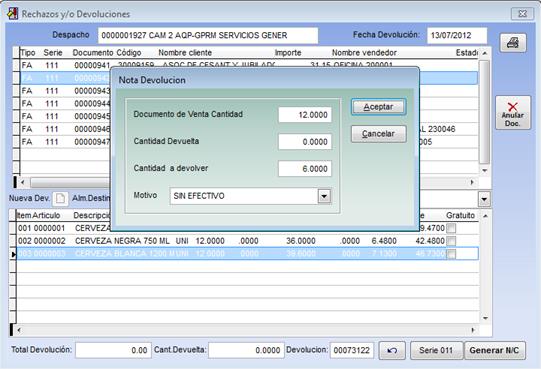Screen dimensions: 541x369
Task: Toggle Gratuito checkbox for CERVEZA NEGRA row
Action: click(451, 241)
